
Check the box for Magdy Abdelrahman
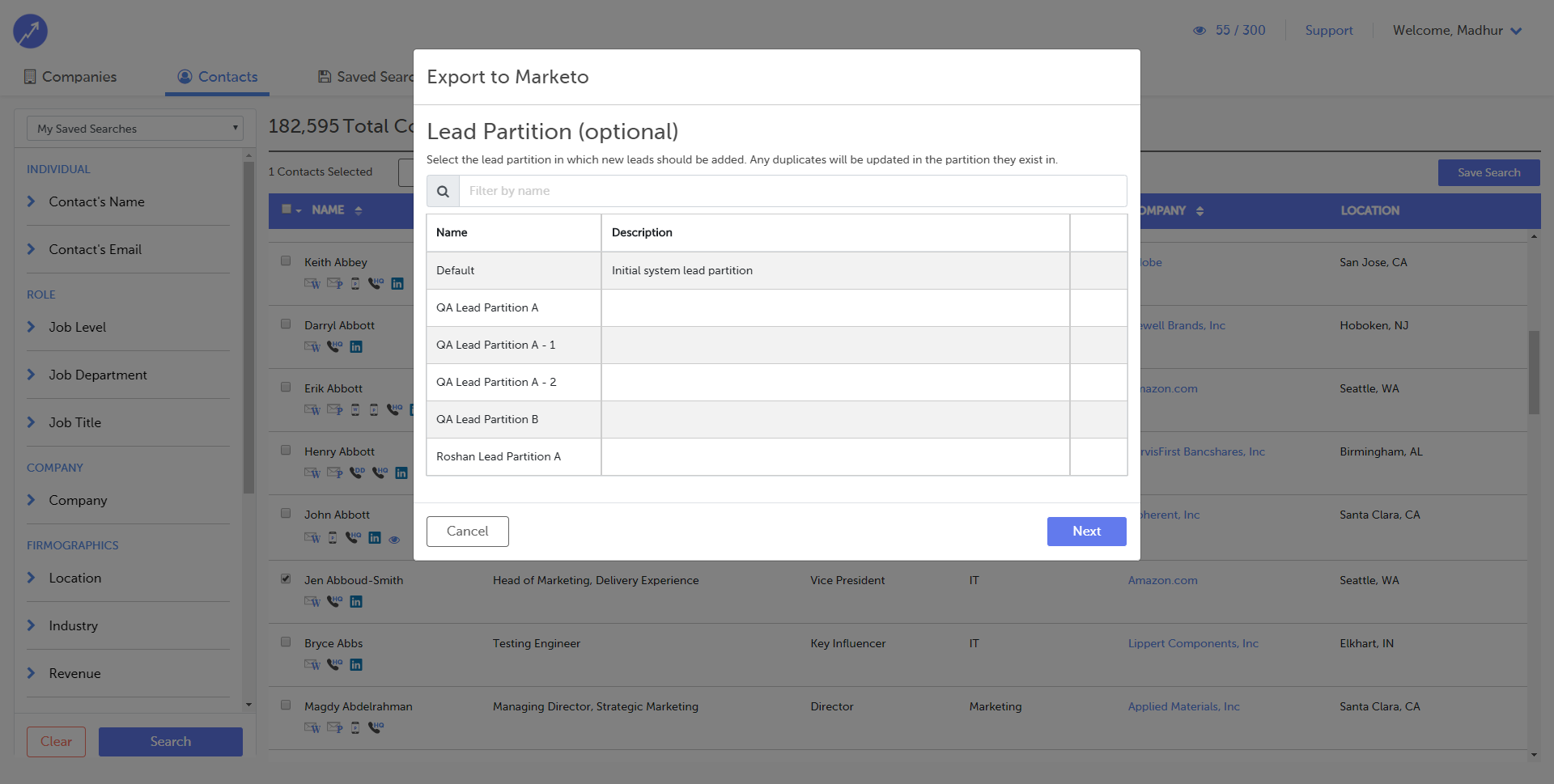[286, 705]
